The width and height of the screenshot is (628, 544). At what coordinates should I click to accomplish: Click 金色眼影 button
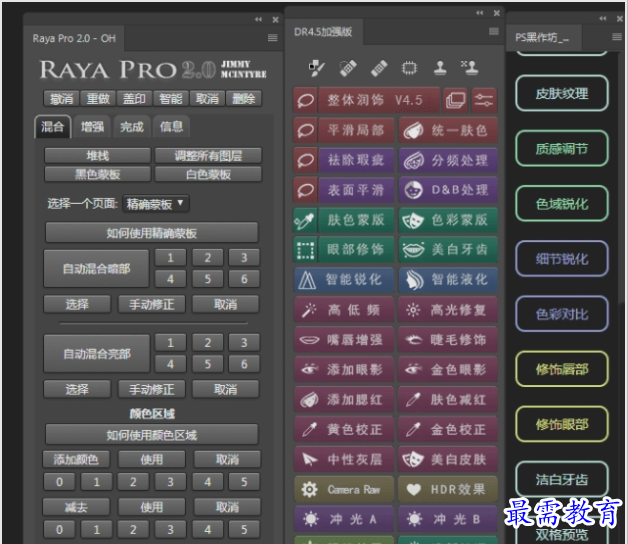coord(448,369)
